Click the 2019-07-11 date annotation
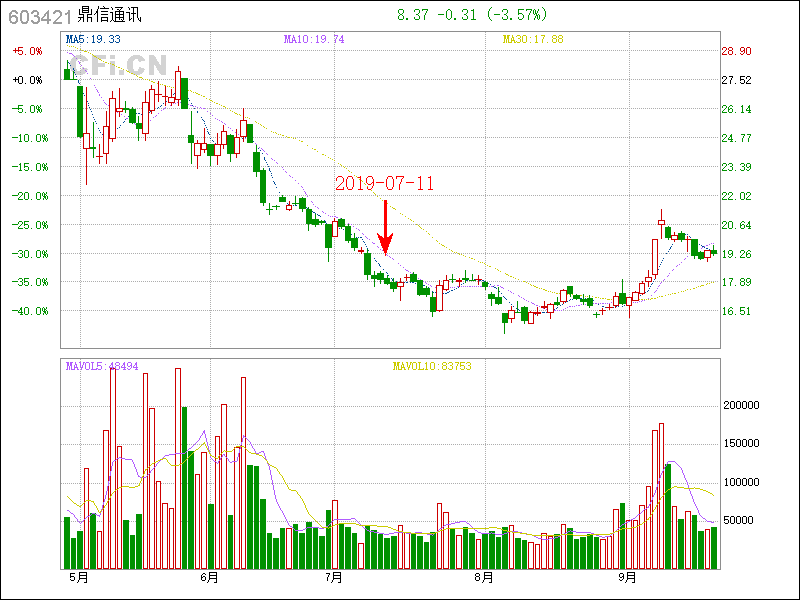The width and height of the screenshot is (800, 600). tap(385, 183)
